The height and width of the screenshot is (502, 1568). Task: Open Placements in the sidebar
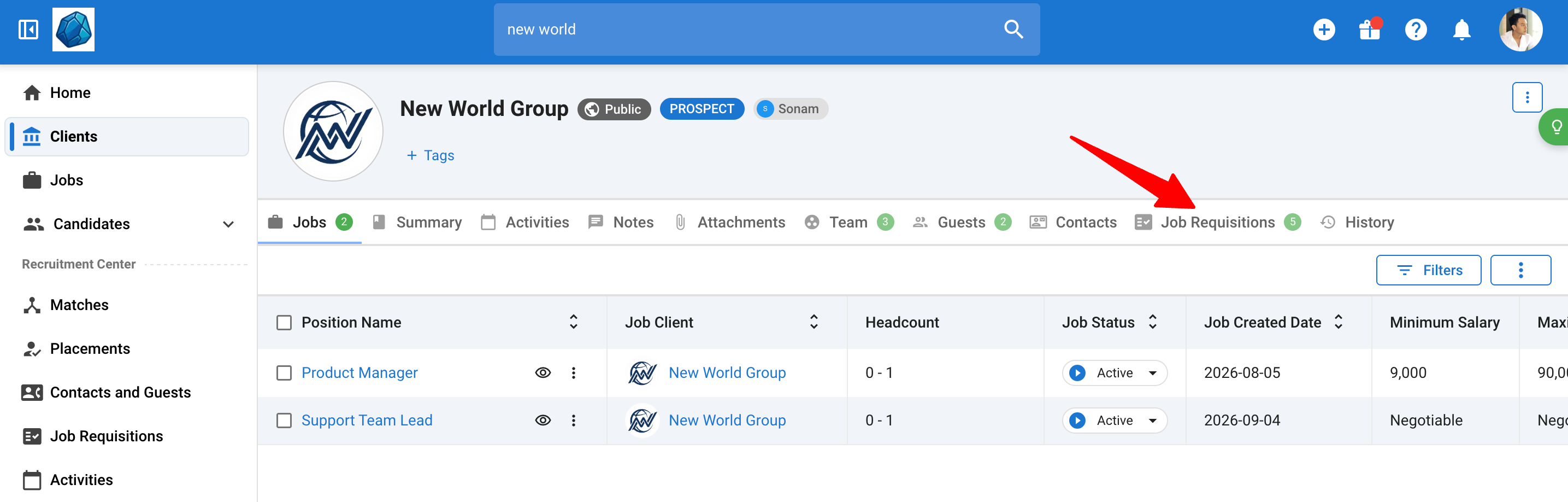coord(127,348)
